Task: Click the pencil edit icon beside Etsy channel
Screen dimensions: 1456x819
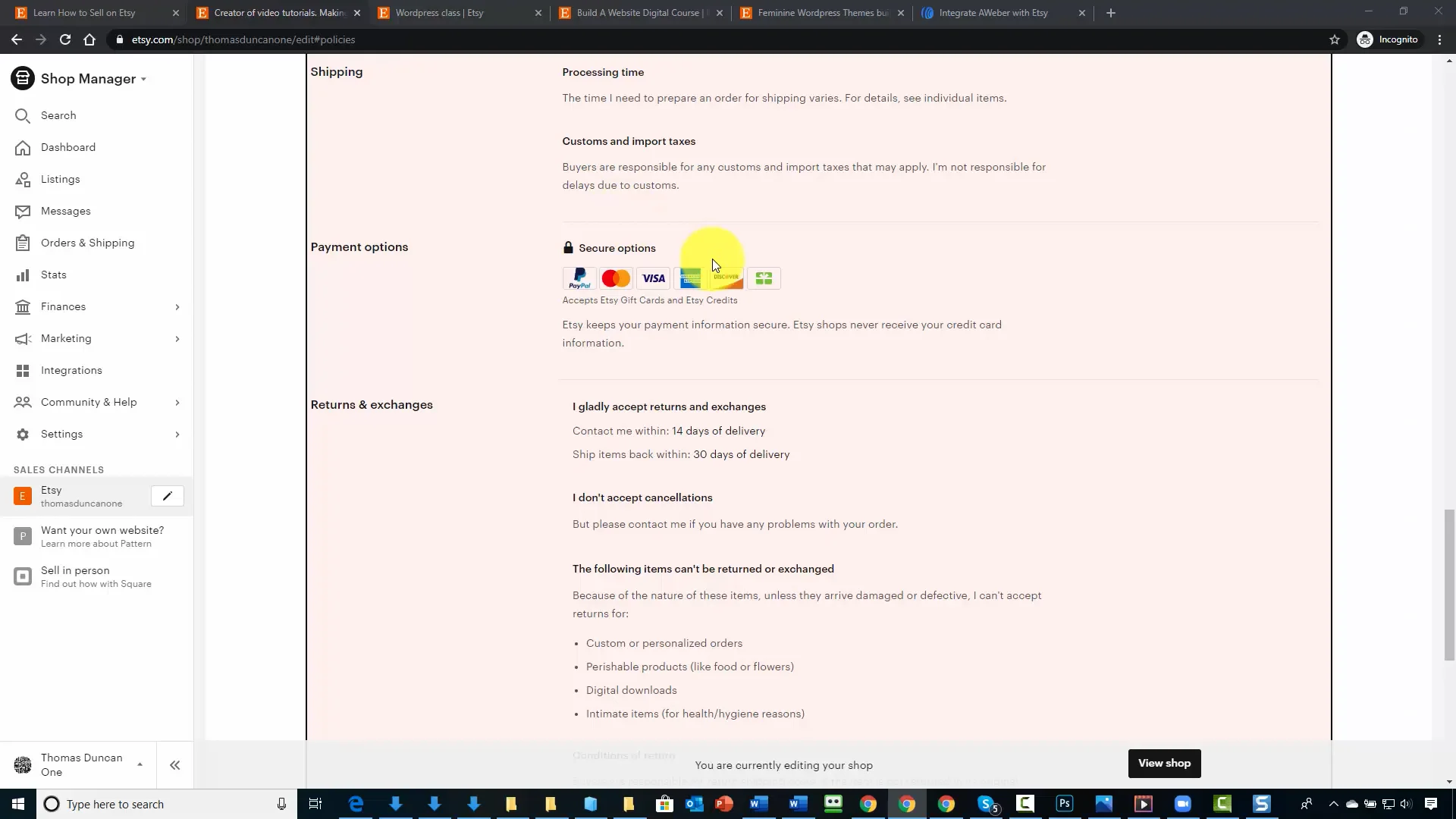Action: point(167,496)
